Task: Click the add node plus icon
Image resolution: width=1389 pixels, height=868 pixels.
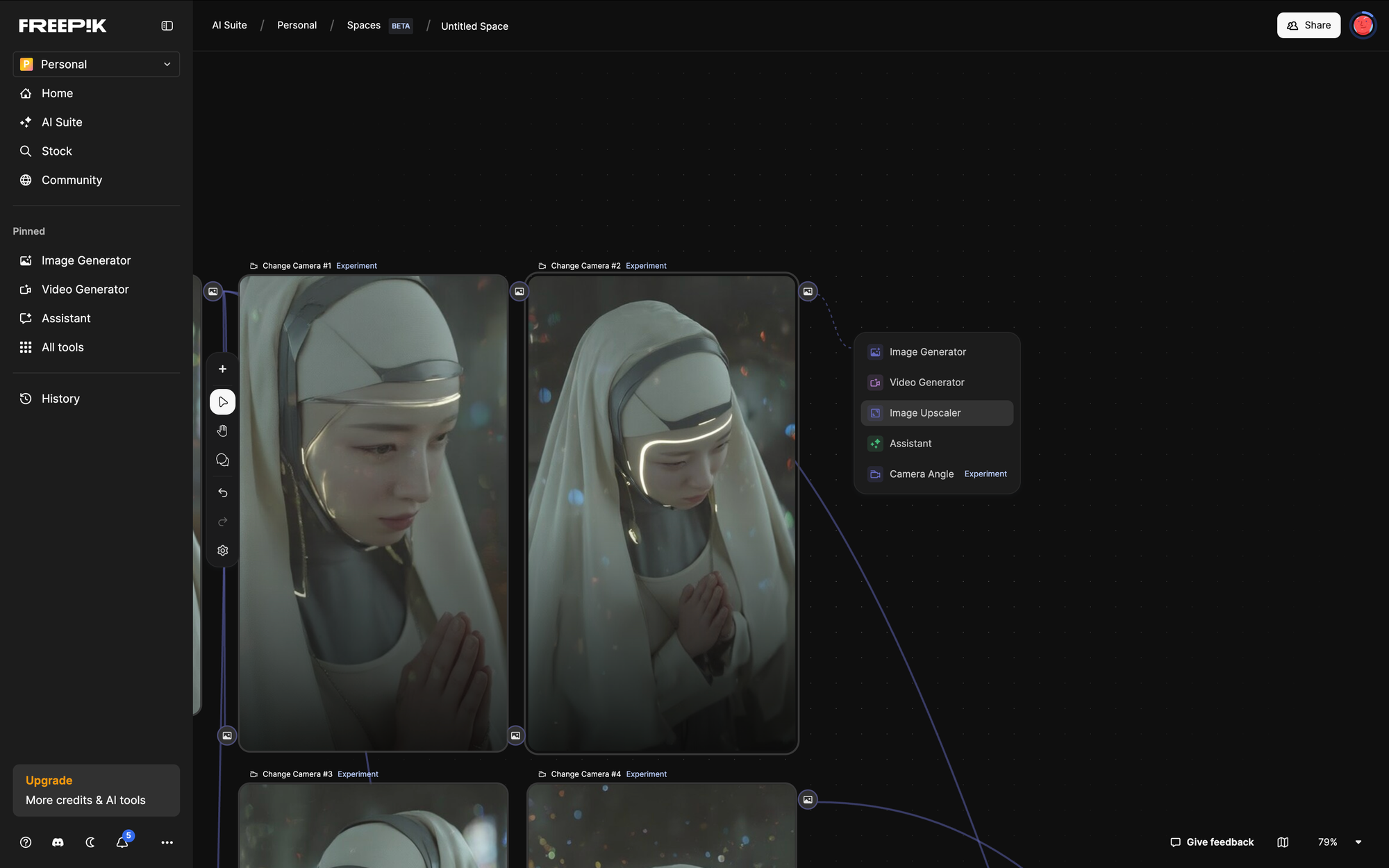Action: (x=222, y=369)
